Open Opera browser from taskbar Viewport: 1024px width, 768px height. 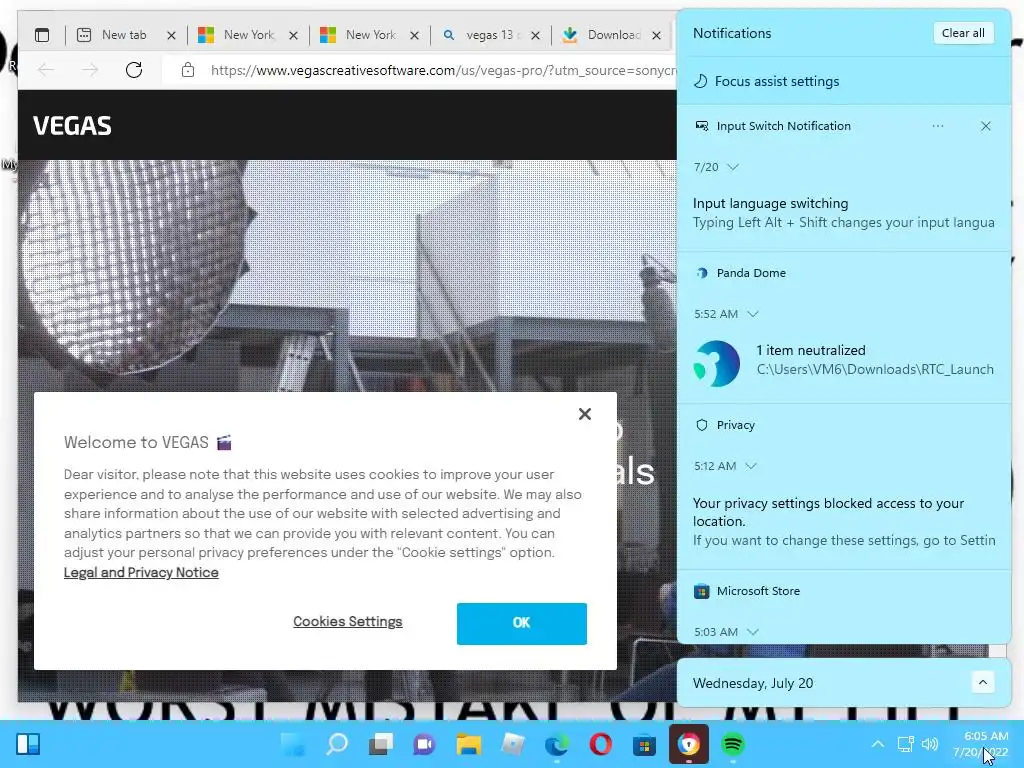[600, 744]
